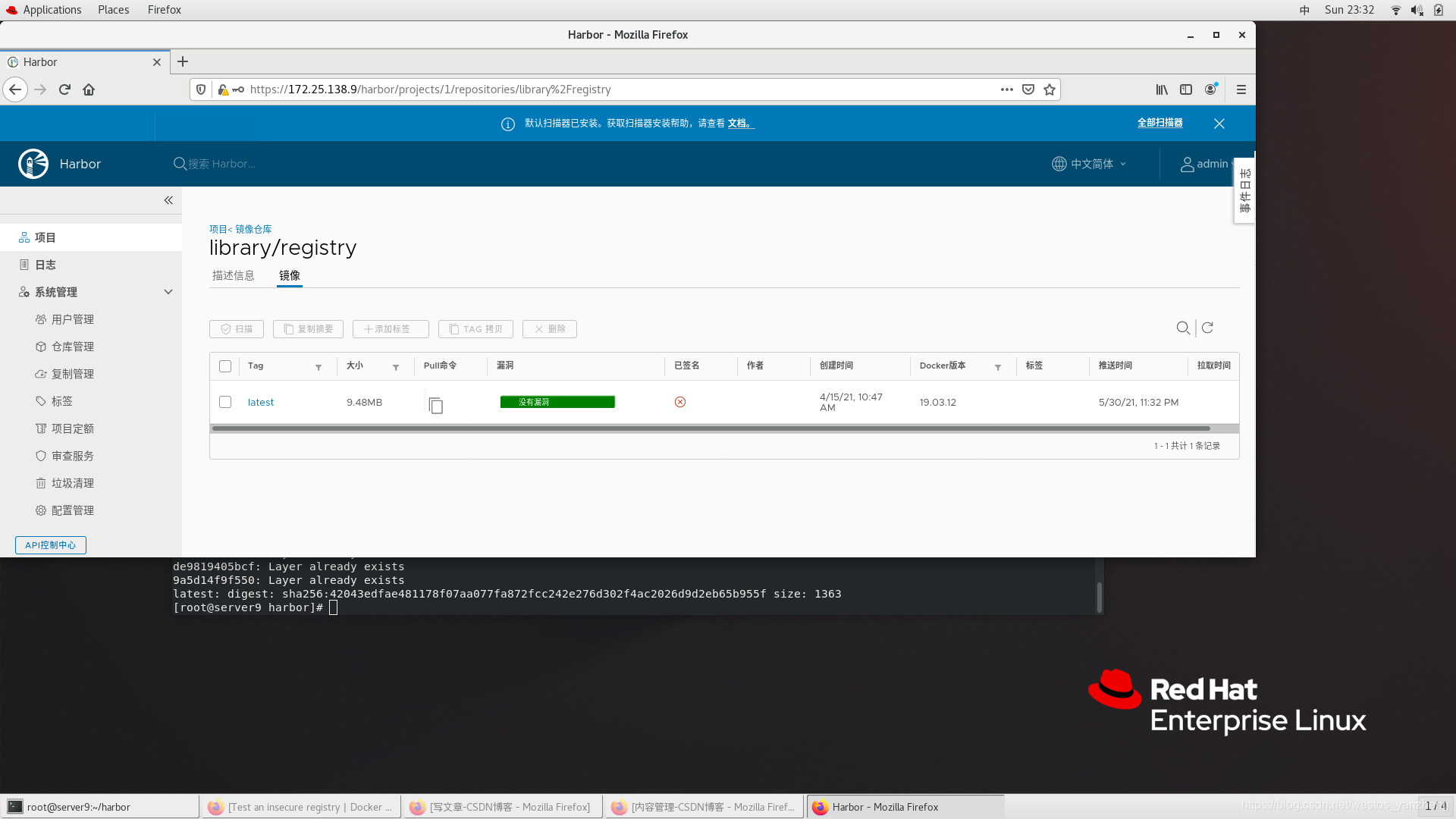Toggle Firefox sidebar view icon
This screenshot has height=819, width=1456.
click(x=1186, y=89)
